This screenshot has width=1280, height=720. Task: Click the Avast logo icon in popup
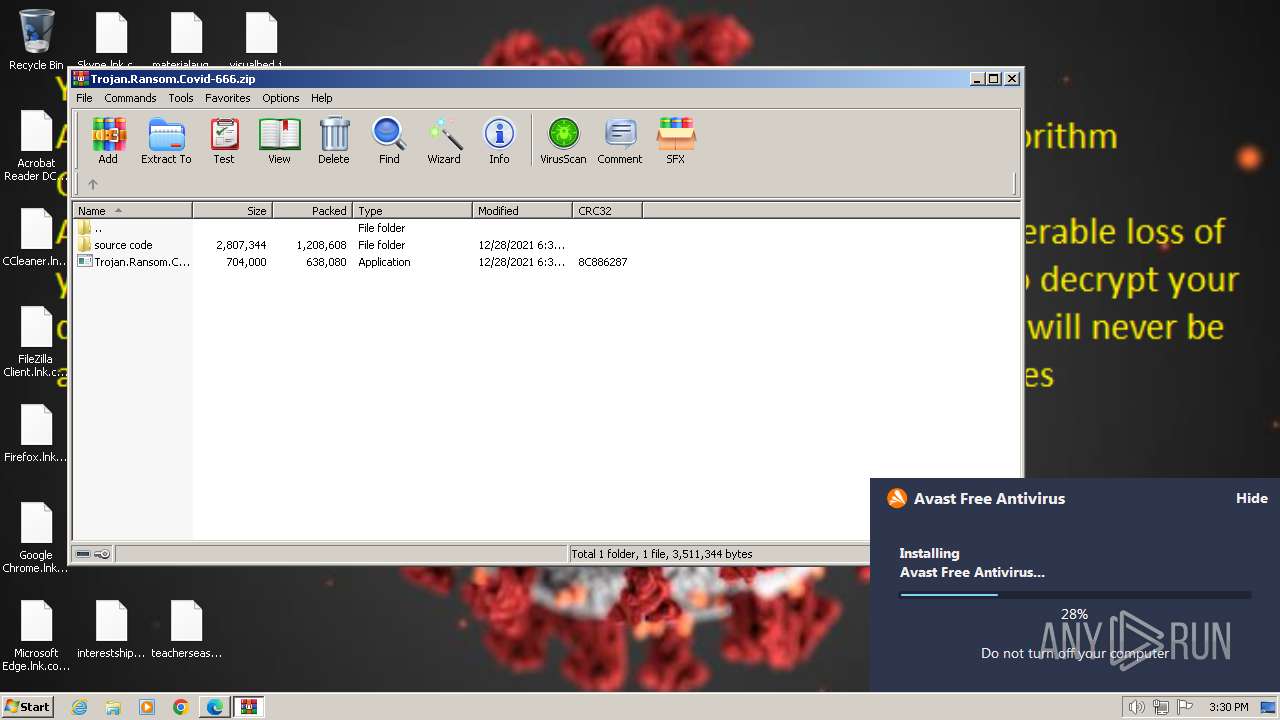[897, 498]
